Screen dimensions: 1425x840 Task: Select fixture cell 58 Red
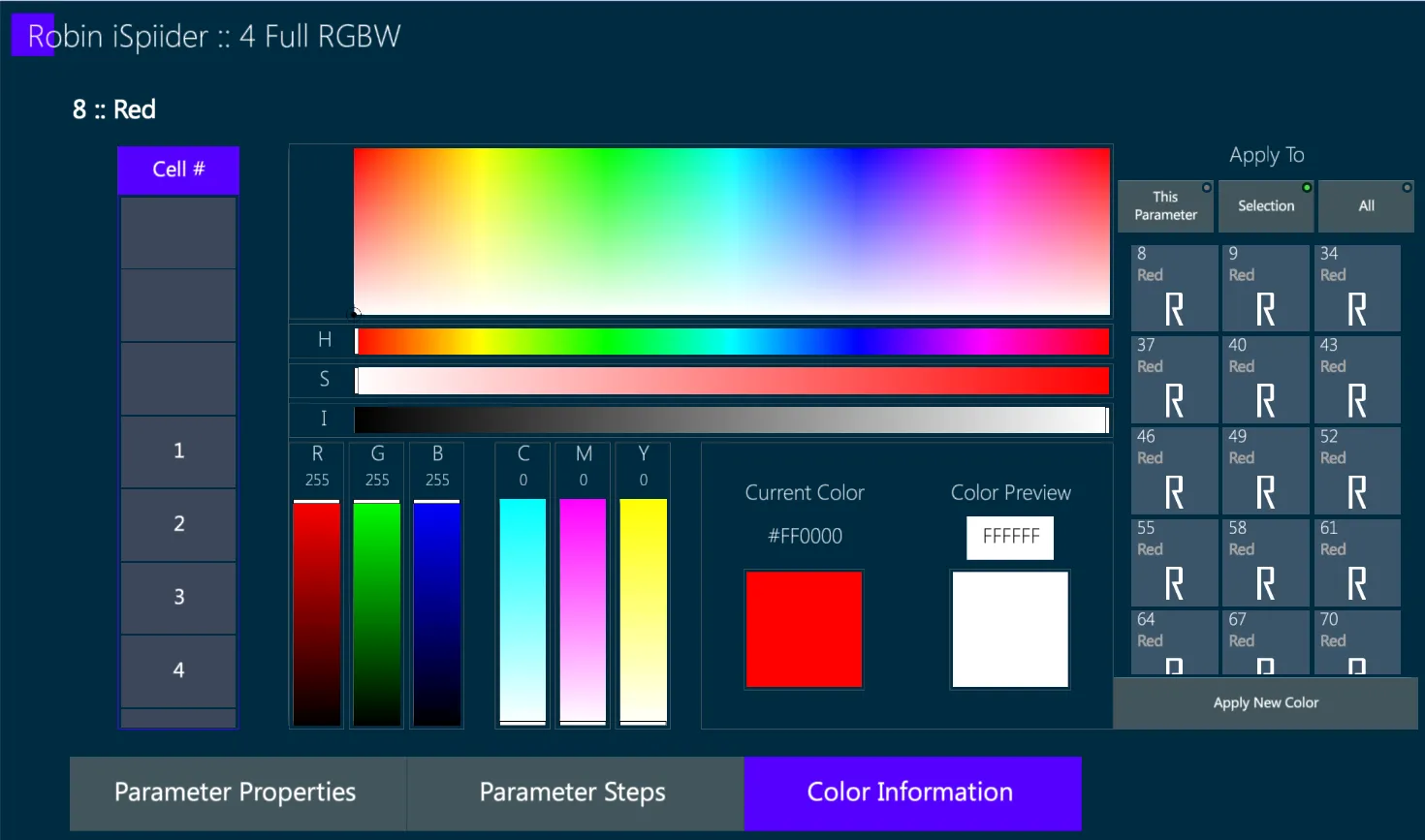1265,563
